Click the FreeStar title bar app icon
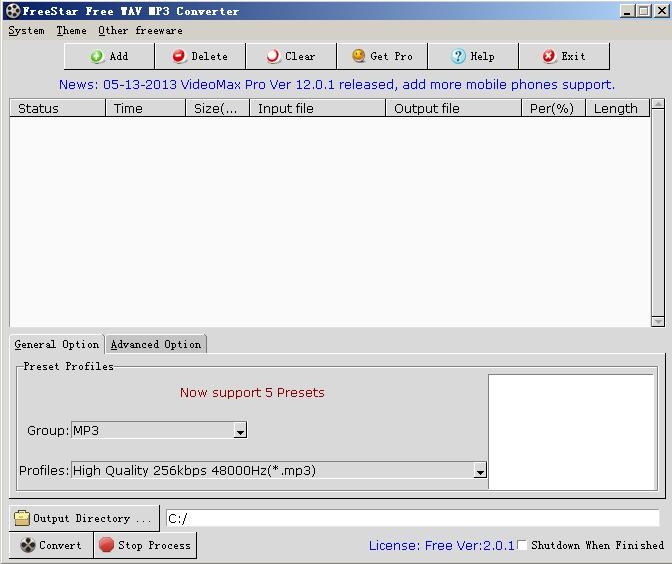The height and width of the screenshot is (564, 672). tap(12, 11)
